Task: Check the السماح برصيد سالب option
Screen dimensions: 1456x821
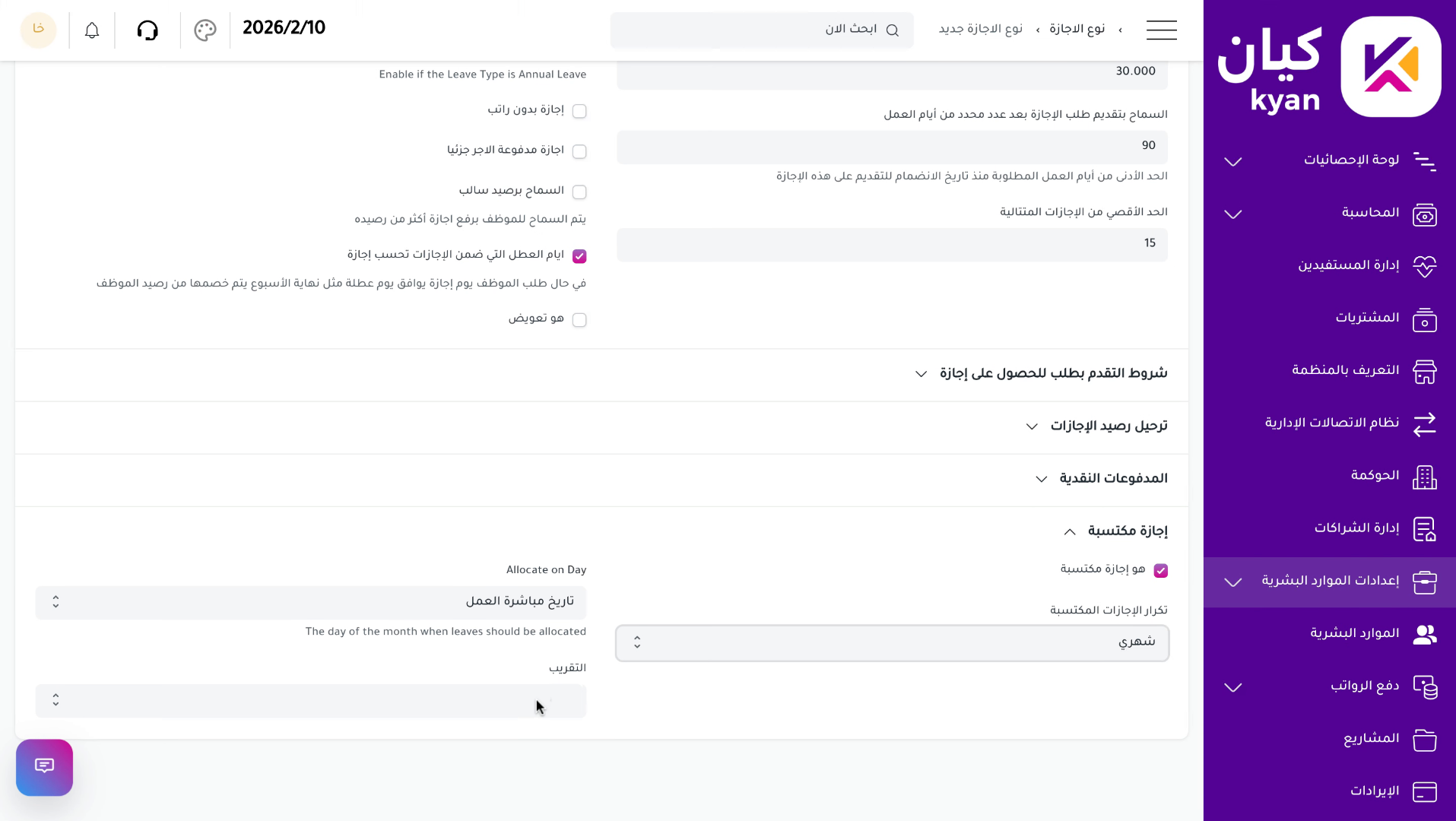Action: click(x=579, y=192)
